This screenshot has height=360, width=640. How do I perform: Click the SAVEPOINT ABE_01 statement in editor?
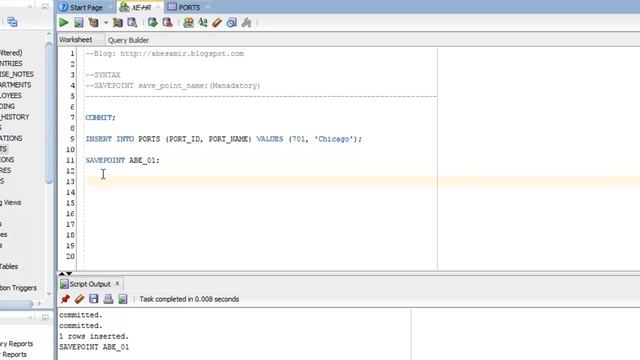[122, 160]
